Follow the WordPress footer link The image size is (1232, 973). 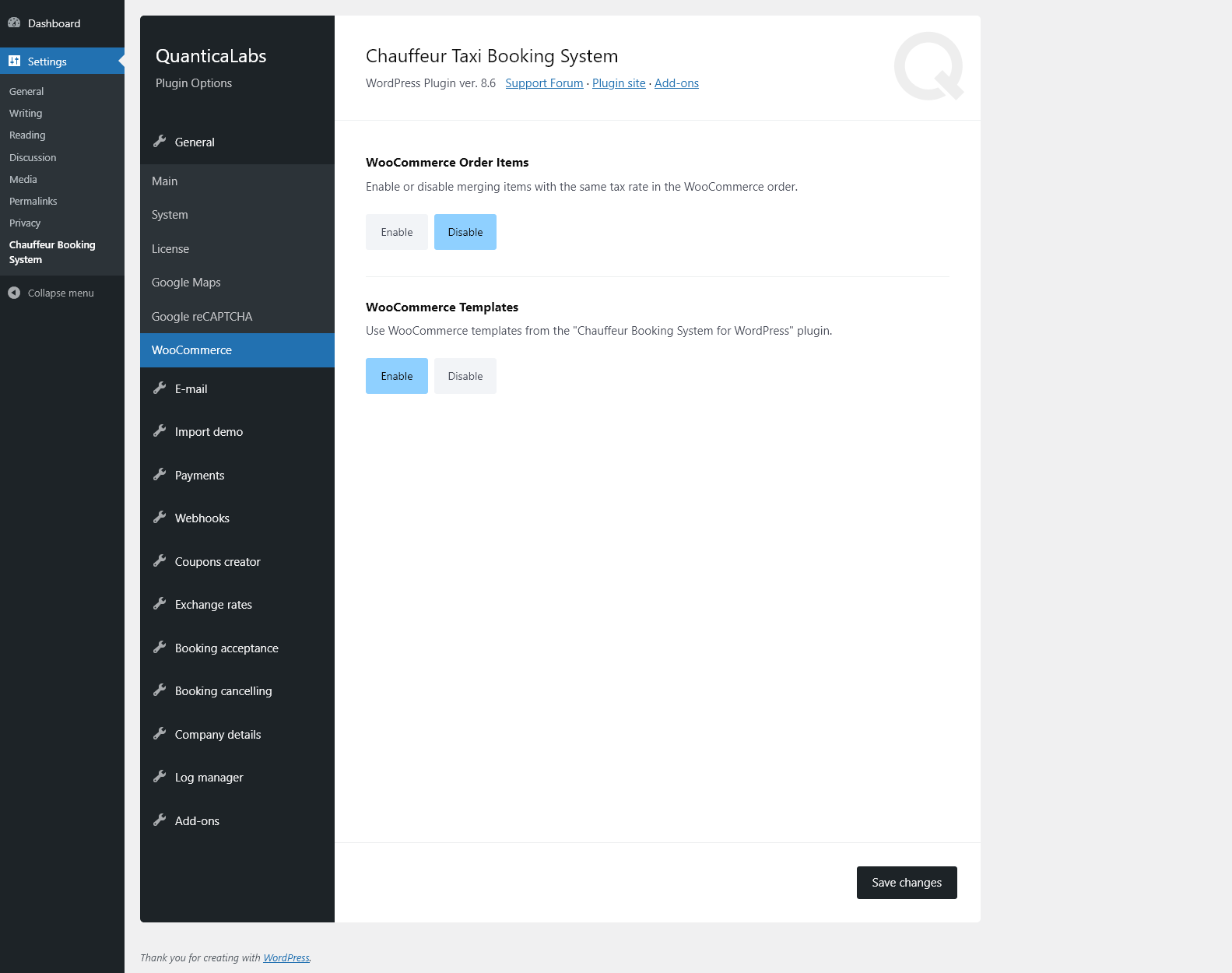pos(286,958)
